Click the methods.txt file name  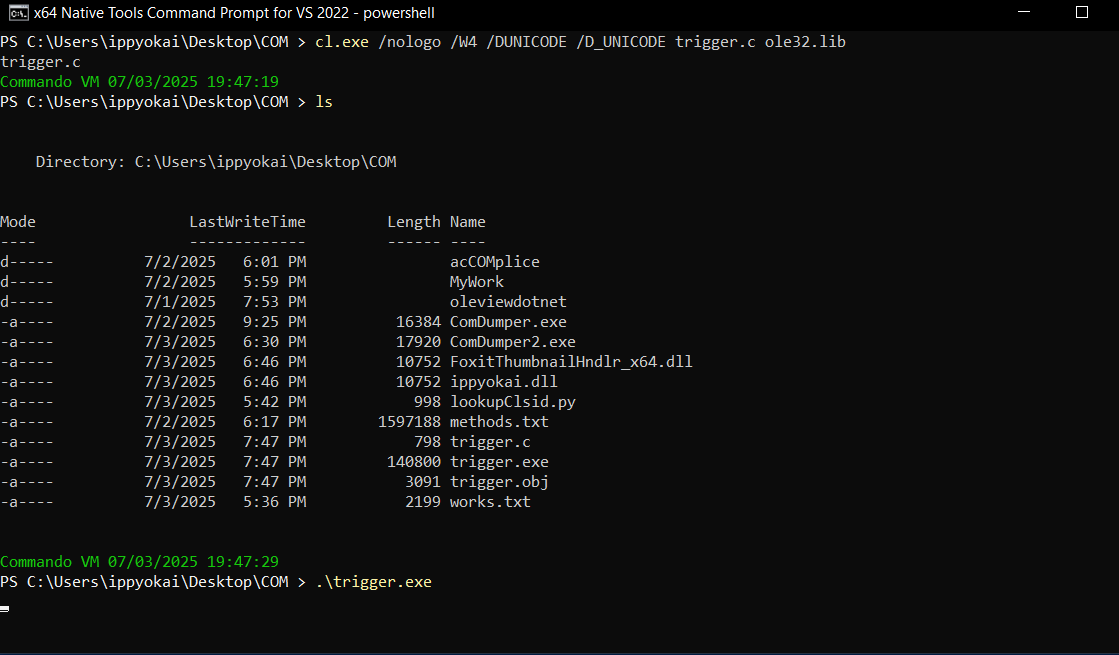(x=499, y=422)
